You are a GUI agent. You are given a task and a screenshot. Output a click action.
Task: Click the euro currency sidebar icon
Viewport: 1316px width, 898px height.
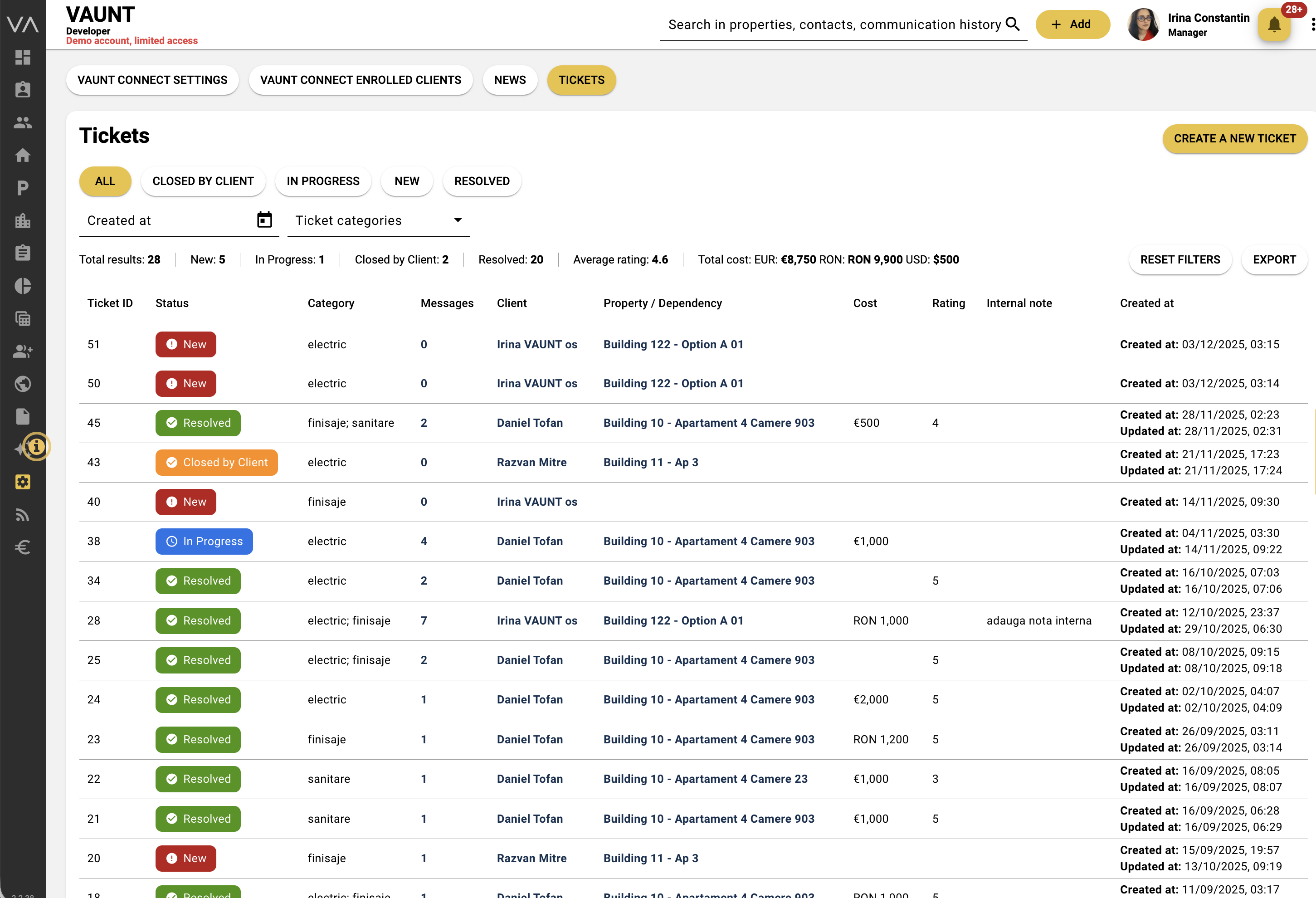(x=23, y=547)
